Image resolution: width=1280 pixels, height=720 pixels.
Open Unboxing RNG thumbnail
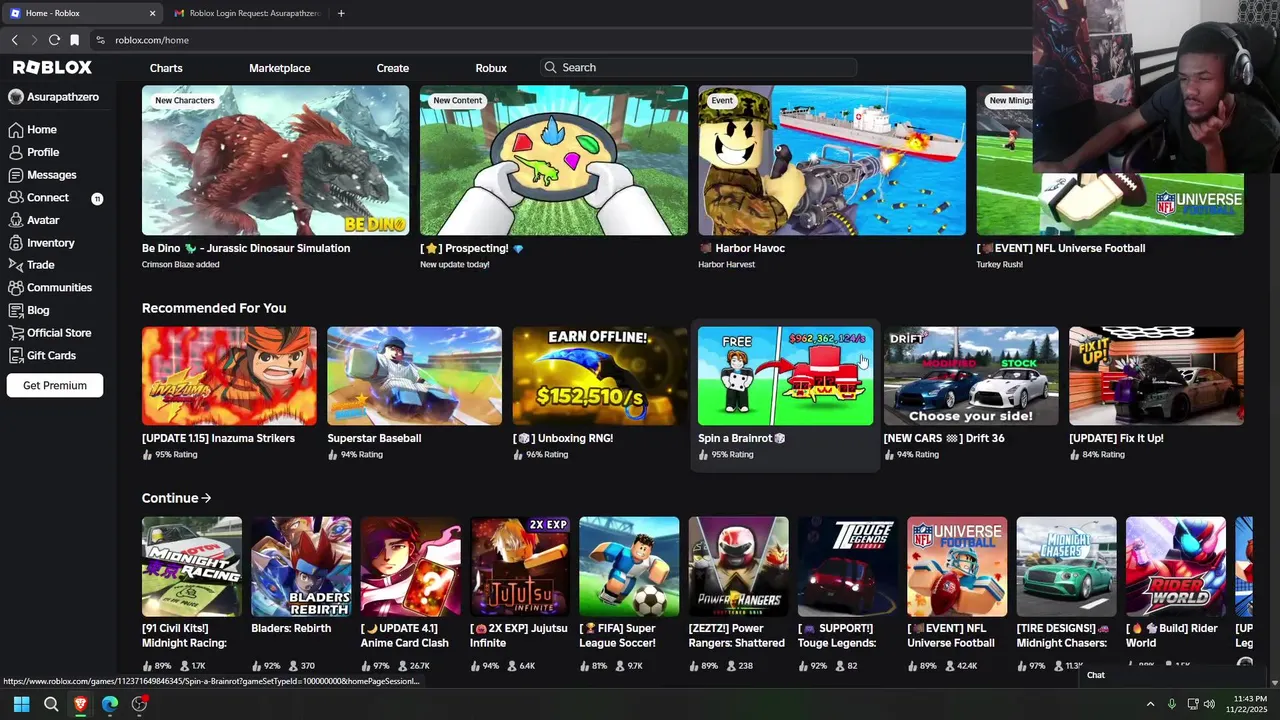(x=600, y=376)
